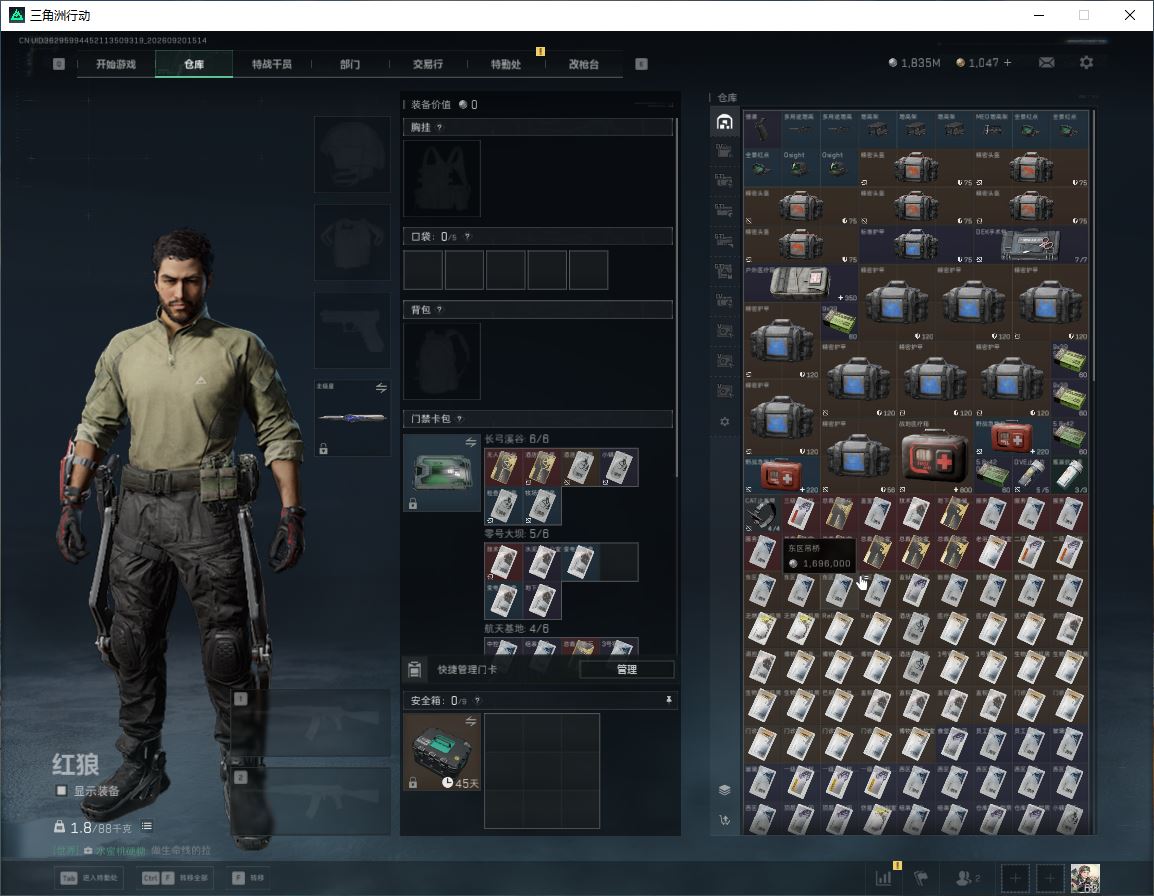The image size is (1154, 896).
Task: Select the grey medical pack worth +350
Action: click(801, 283)
